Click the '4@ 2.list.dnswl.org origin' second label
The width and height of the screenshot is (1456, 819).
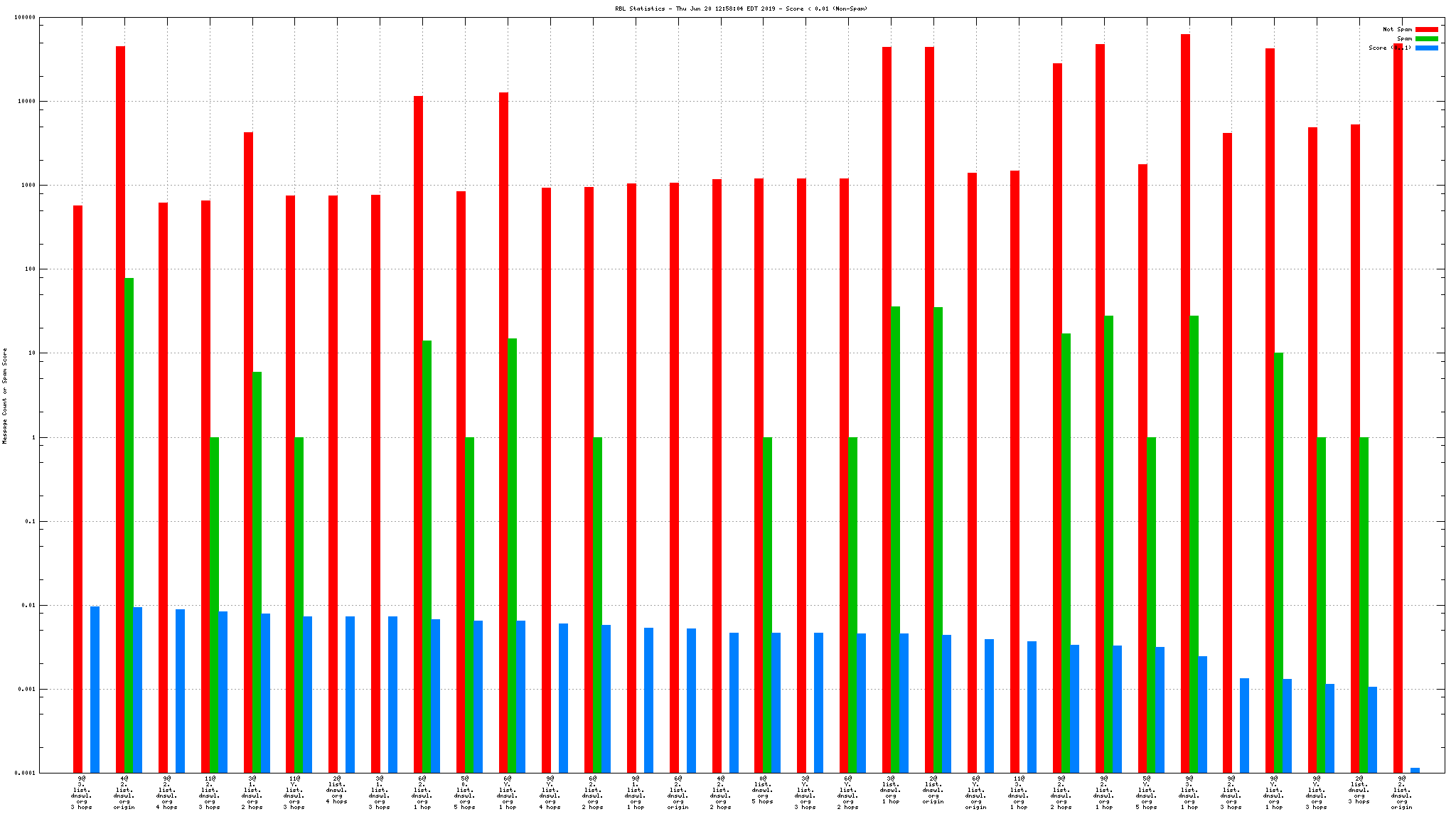tap(124, 793)
